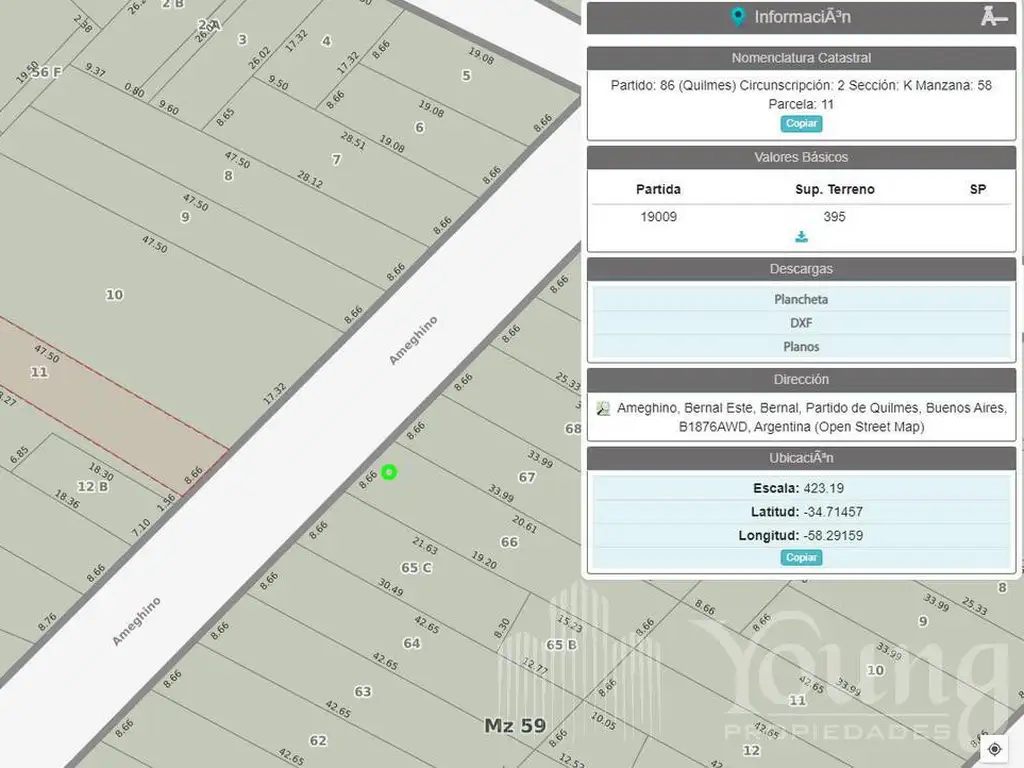
Task: Select parcel 10 on the map
Action: (114, 294)
